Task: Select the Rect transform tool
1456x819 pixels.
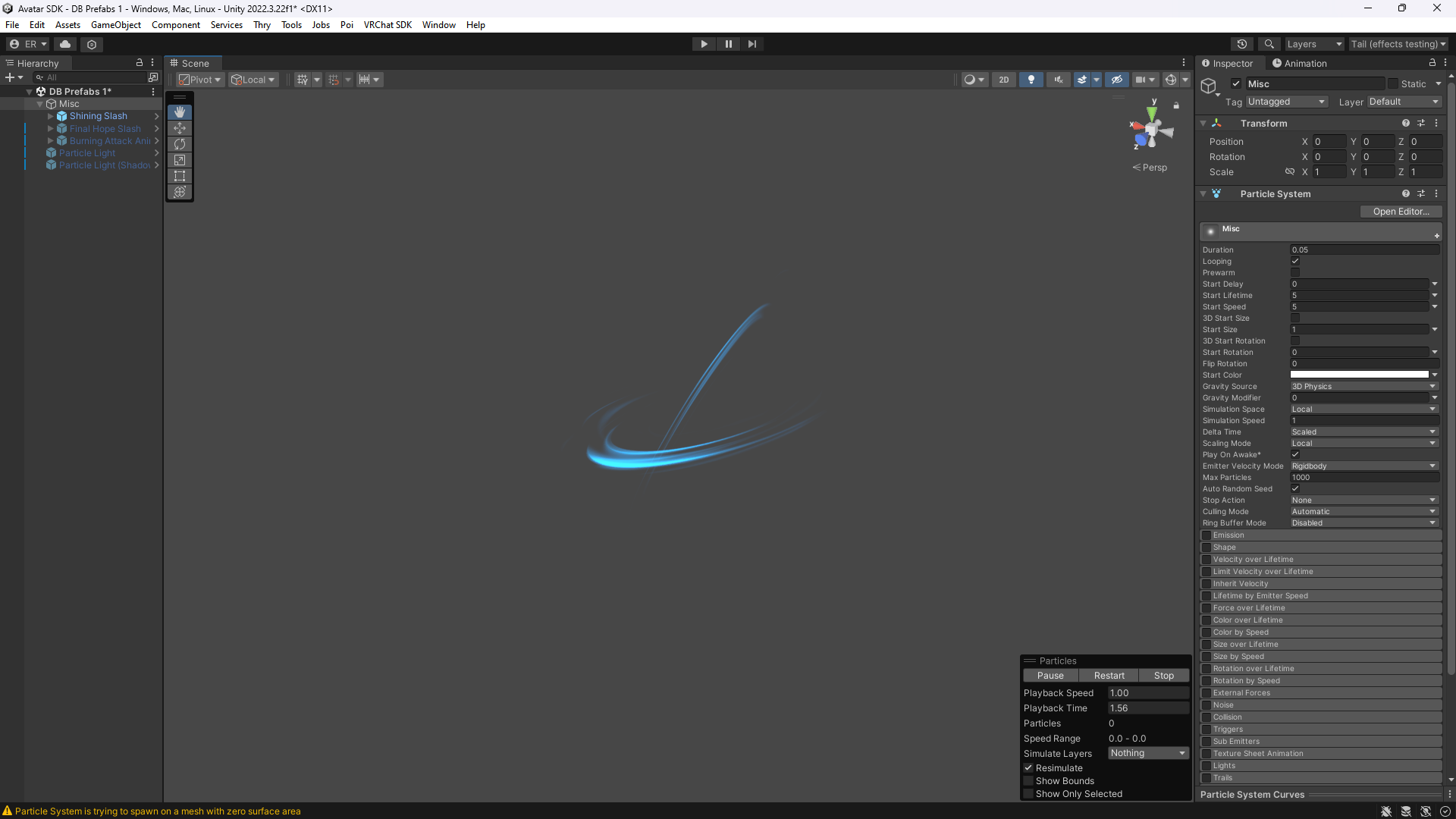Action: (180, 176)
